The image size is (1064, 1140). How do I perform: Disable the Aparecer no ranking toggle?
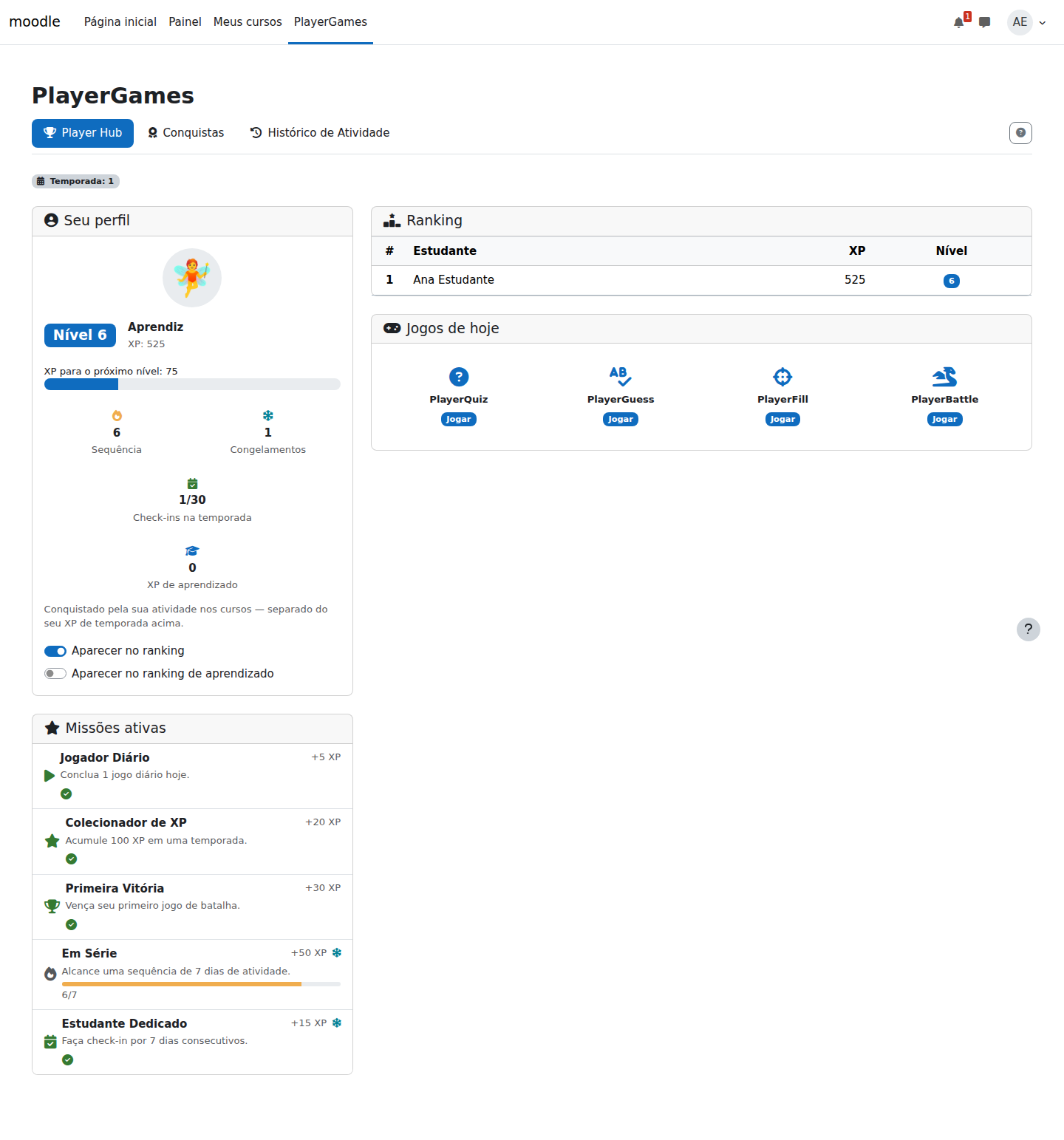[55, 651]
